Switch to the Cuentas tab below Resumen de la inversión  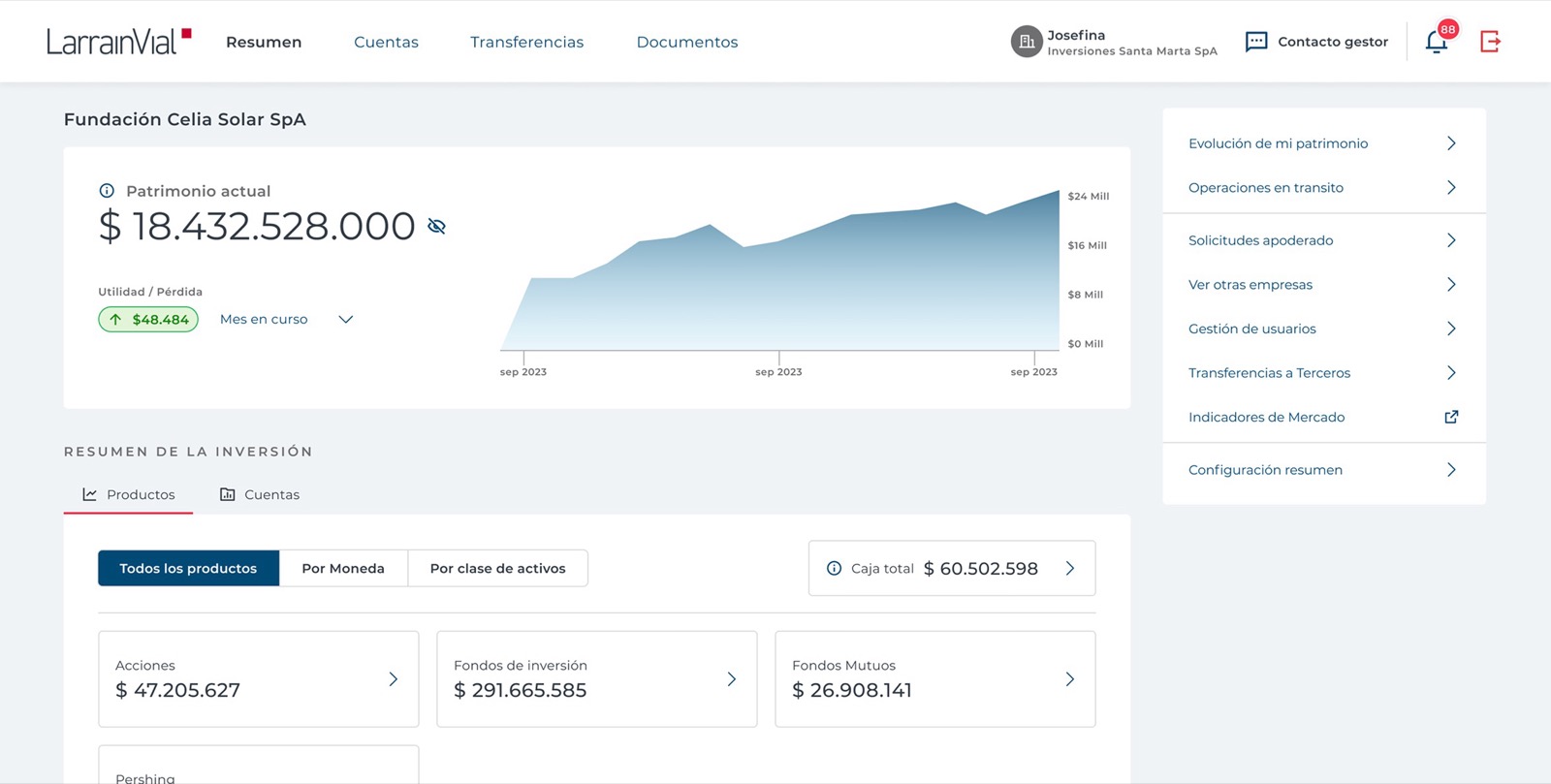pyautogui.click(x=260, y=494)
